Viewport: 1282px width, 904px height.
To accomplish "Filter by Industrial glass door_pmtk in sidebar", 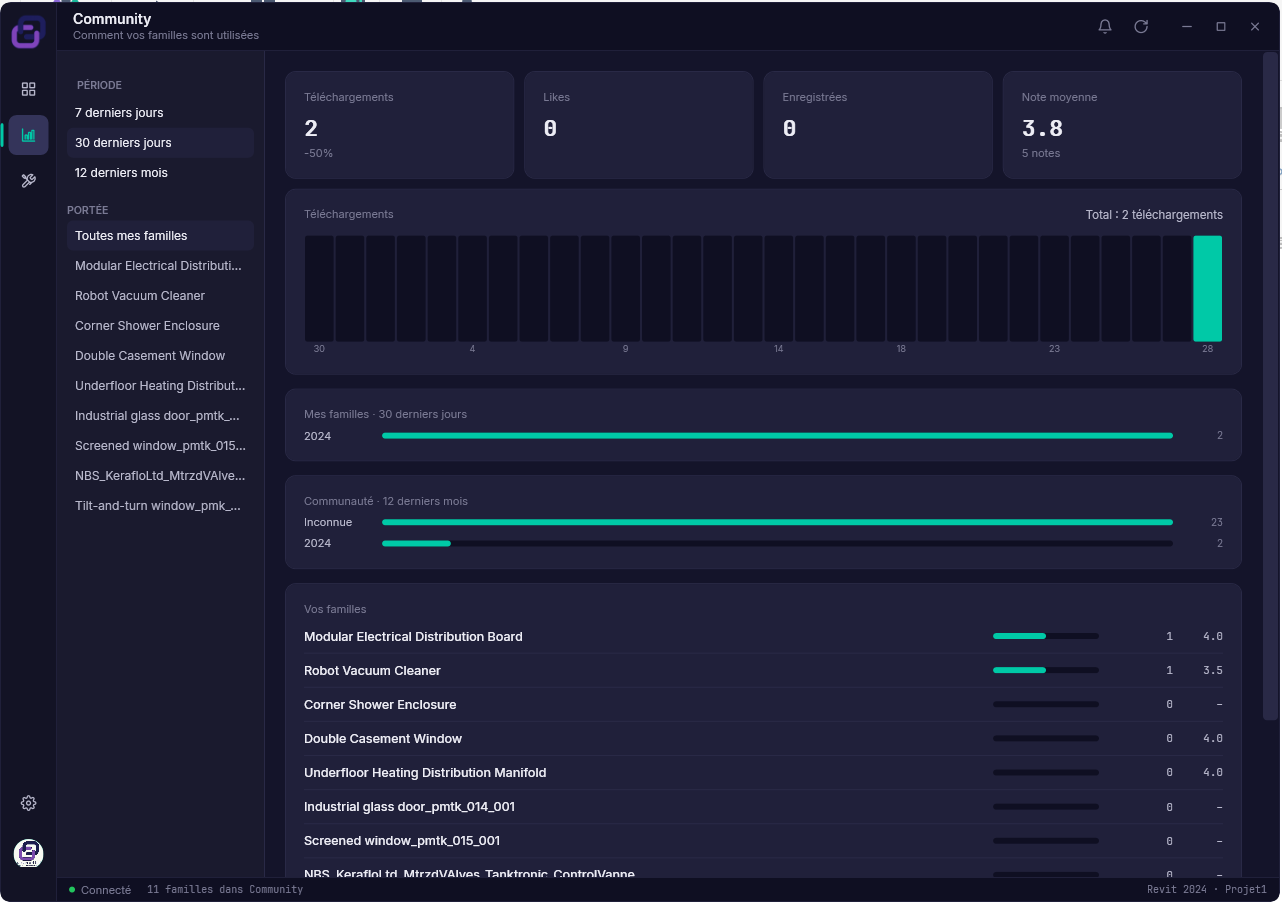I will tap(160, 416).
